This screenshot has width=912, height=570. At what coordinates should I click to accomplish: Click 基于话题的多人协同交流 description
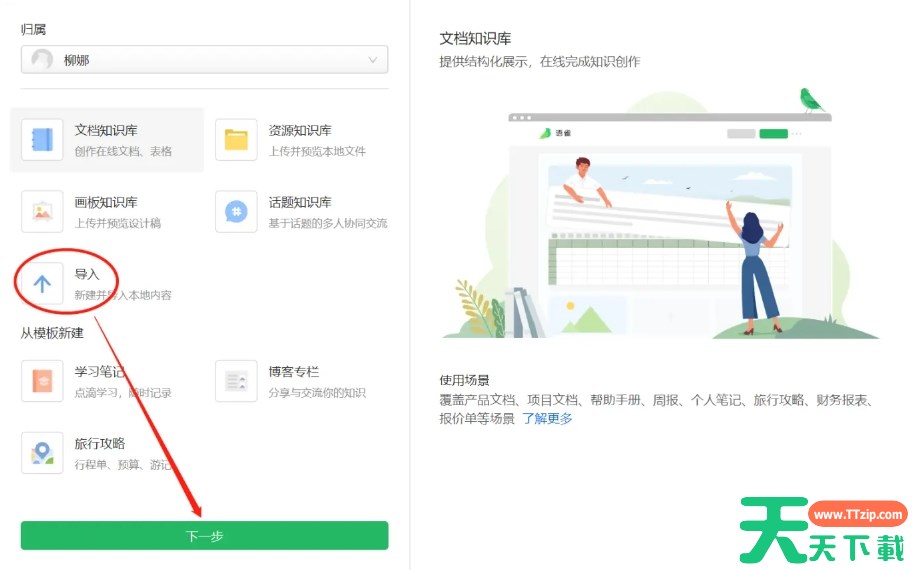pos(327,223)
